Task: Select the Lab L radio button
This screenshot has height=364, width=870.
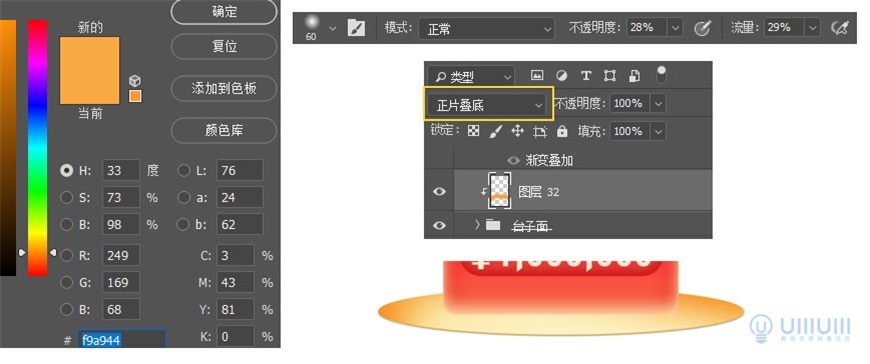Action: [x=184, y=170]
